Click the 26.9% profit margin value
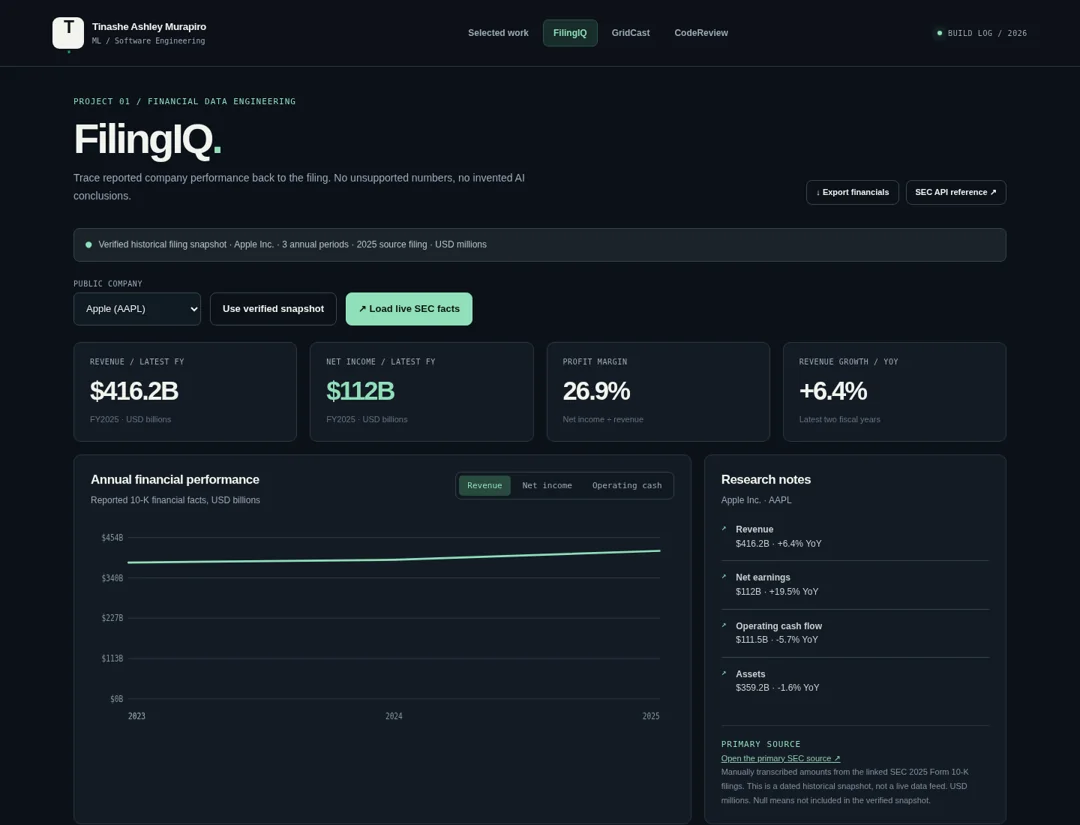Screen dimensions: 1080x825 coord(596,391)
